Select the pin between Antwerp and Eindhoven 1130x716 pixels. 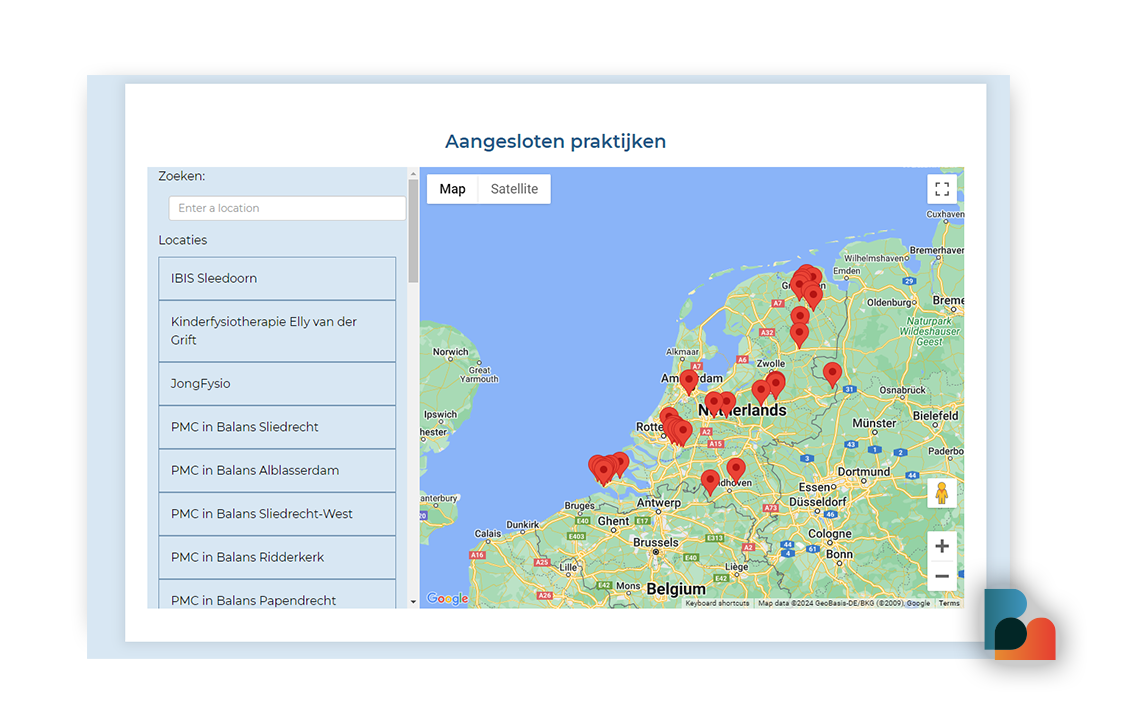tap(710, 482)
